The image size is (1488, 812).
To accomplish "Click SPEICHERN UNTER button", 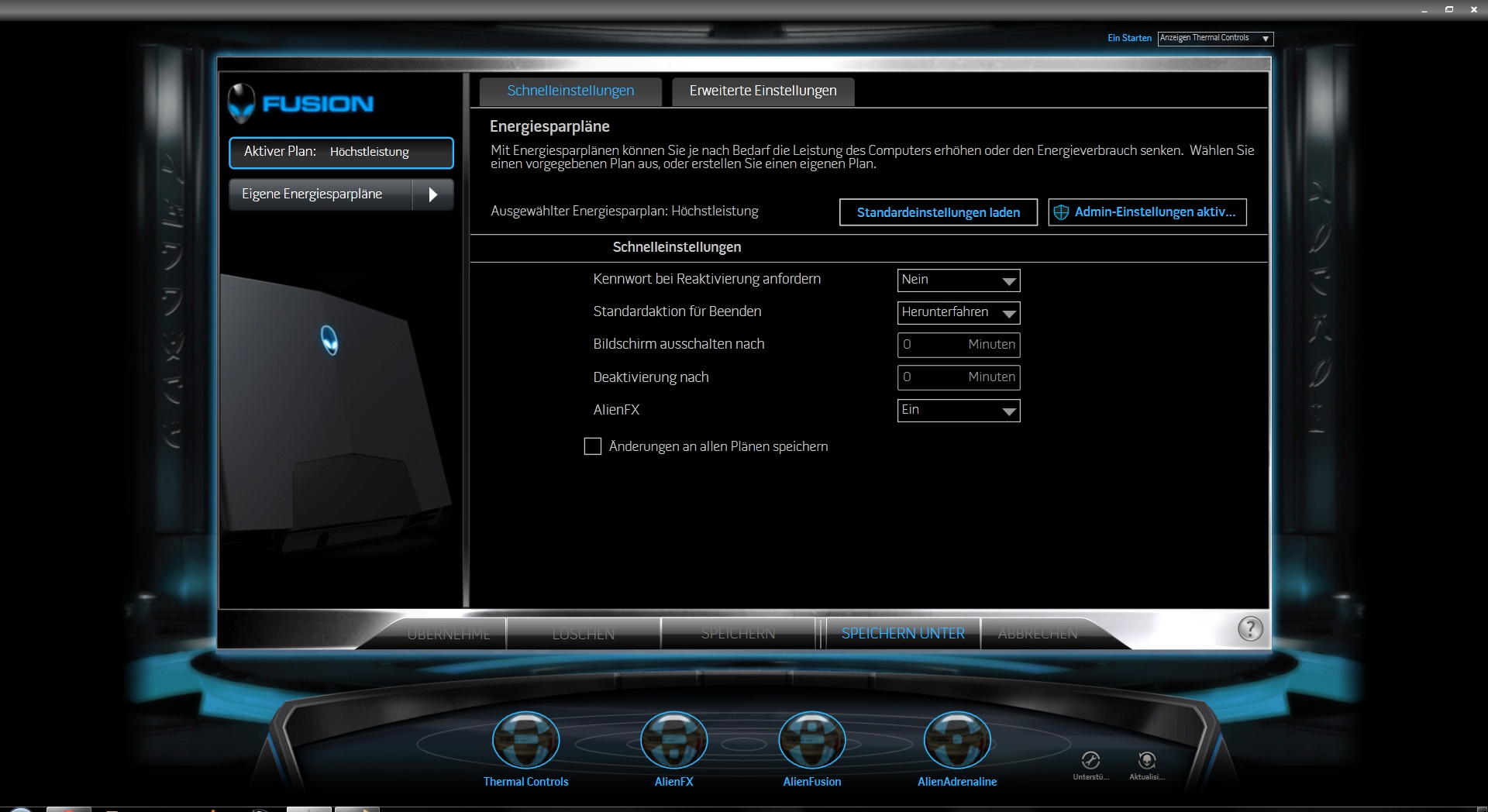I will (x=903, y=634).
